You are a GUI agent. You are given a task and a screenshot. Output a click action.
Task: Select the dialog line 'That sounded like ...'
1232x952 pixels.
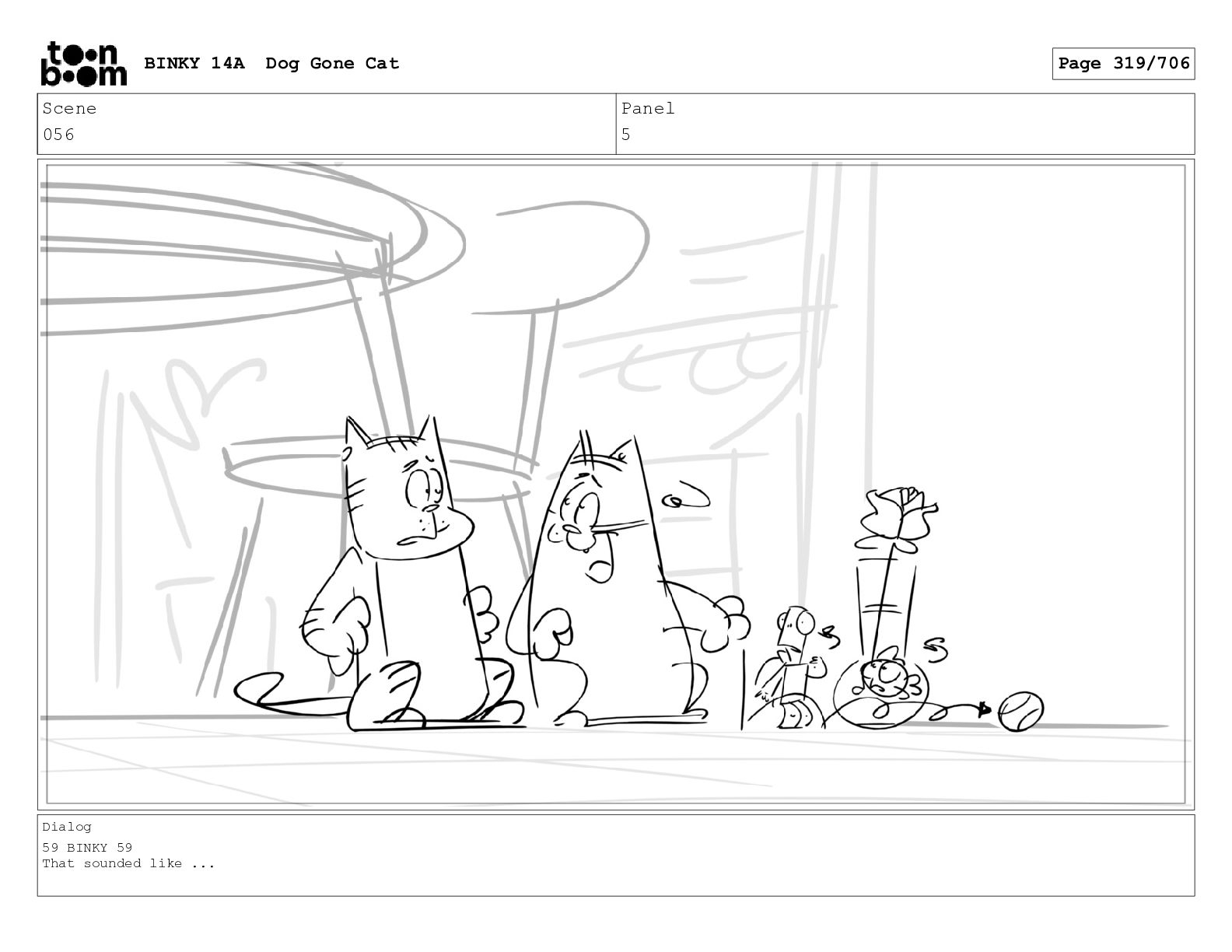point(128,863)
